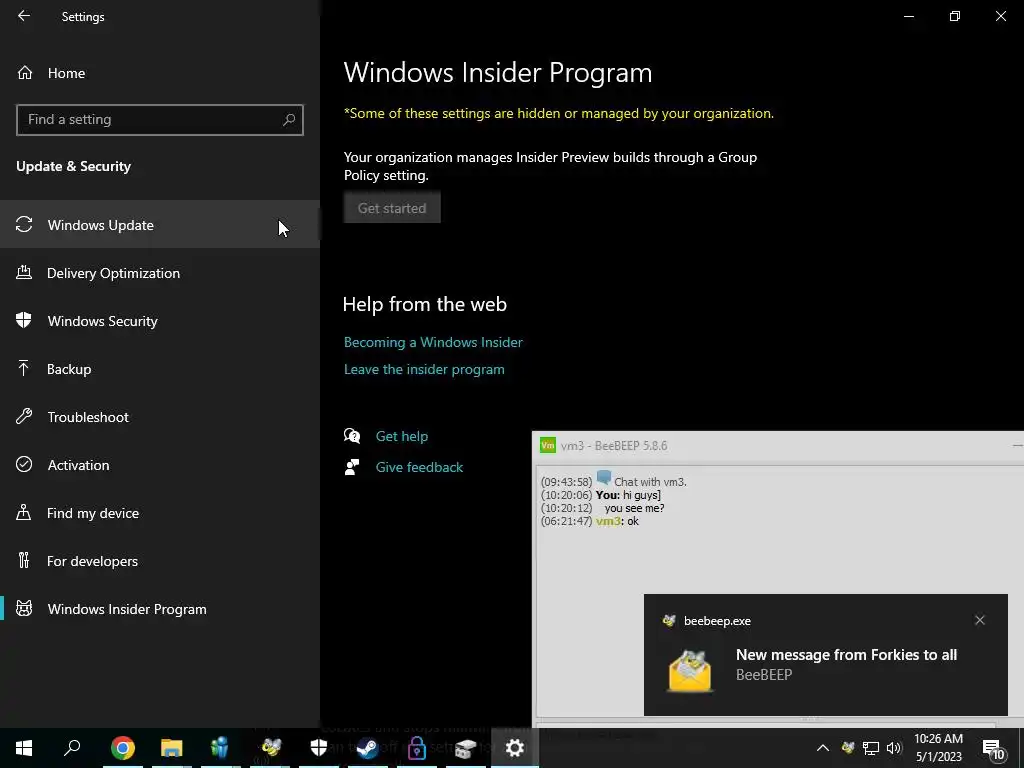Image resolution: width=1024 pixels, height=768 pixels.
Task: Open the Windows Start menu
Action: (x=24, y=748)
